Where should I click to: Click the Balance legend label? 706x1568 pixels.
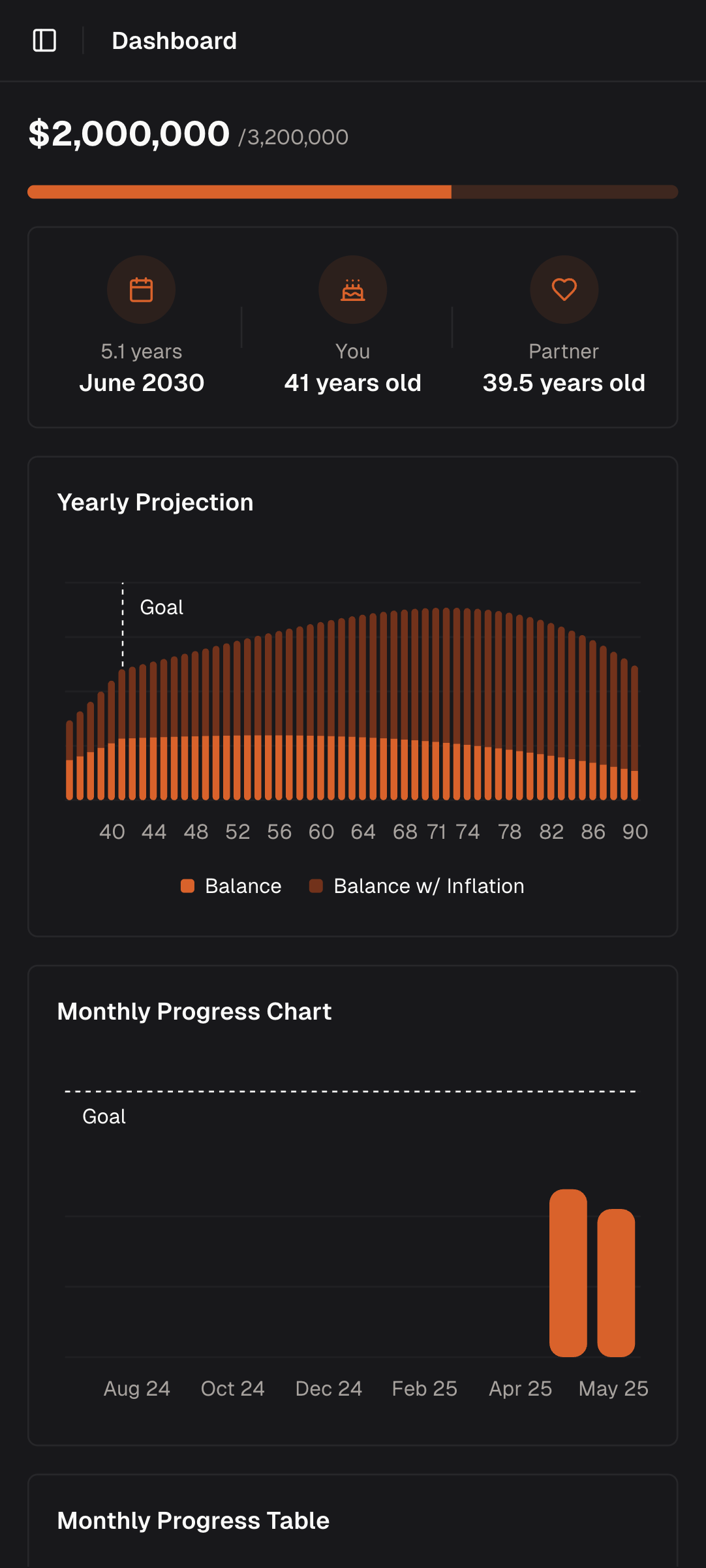coord(243,886)
